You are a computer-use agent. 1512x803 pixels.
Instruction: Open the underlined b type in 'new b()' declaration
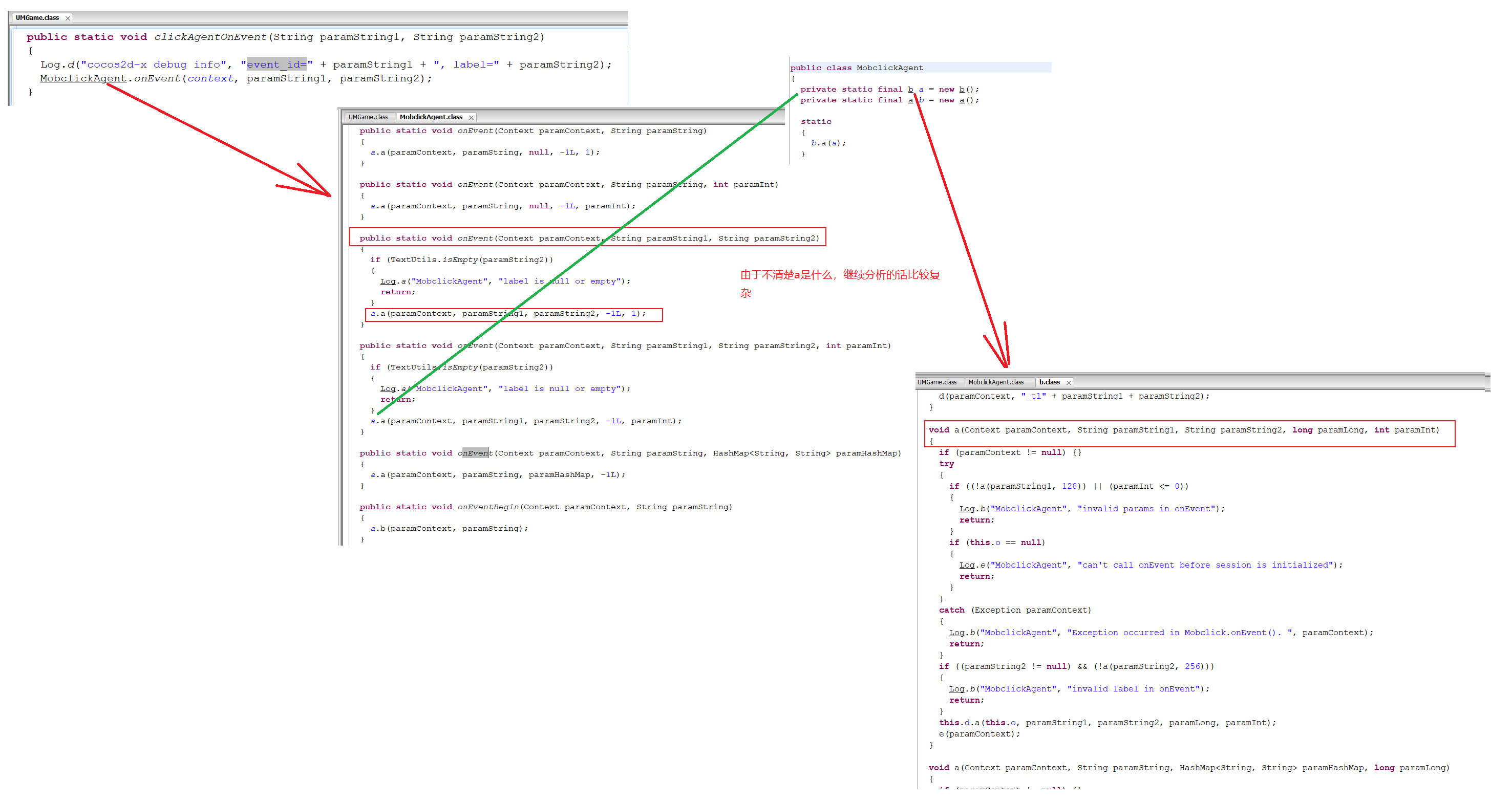(962, 90)
